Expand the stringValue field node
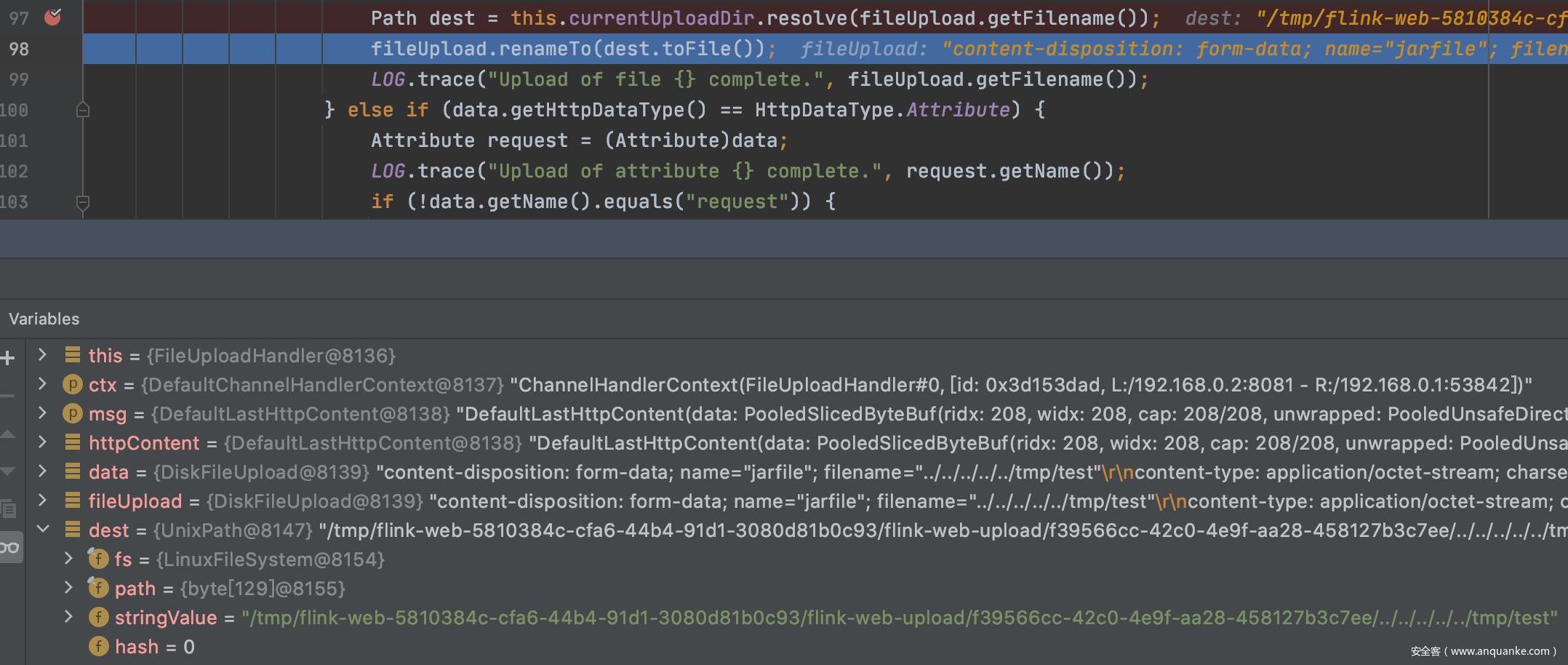Screen dimensions: 1568x665 pyautogui.click(x=68, y=617)
